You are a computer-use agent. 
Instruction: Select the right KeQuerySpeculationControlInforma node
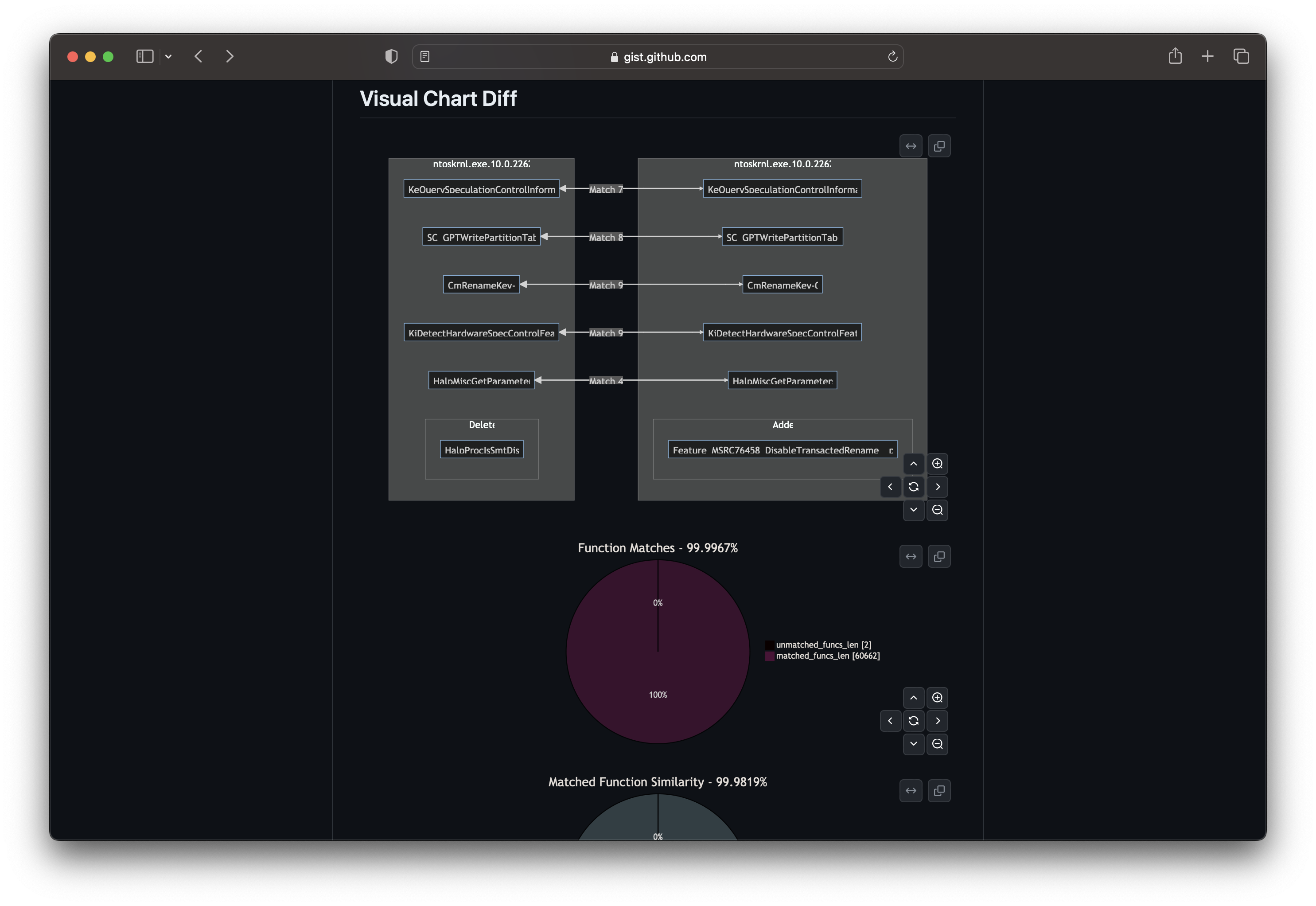(782, 189)
